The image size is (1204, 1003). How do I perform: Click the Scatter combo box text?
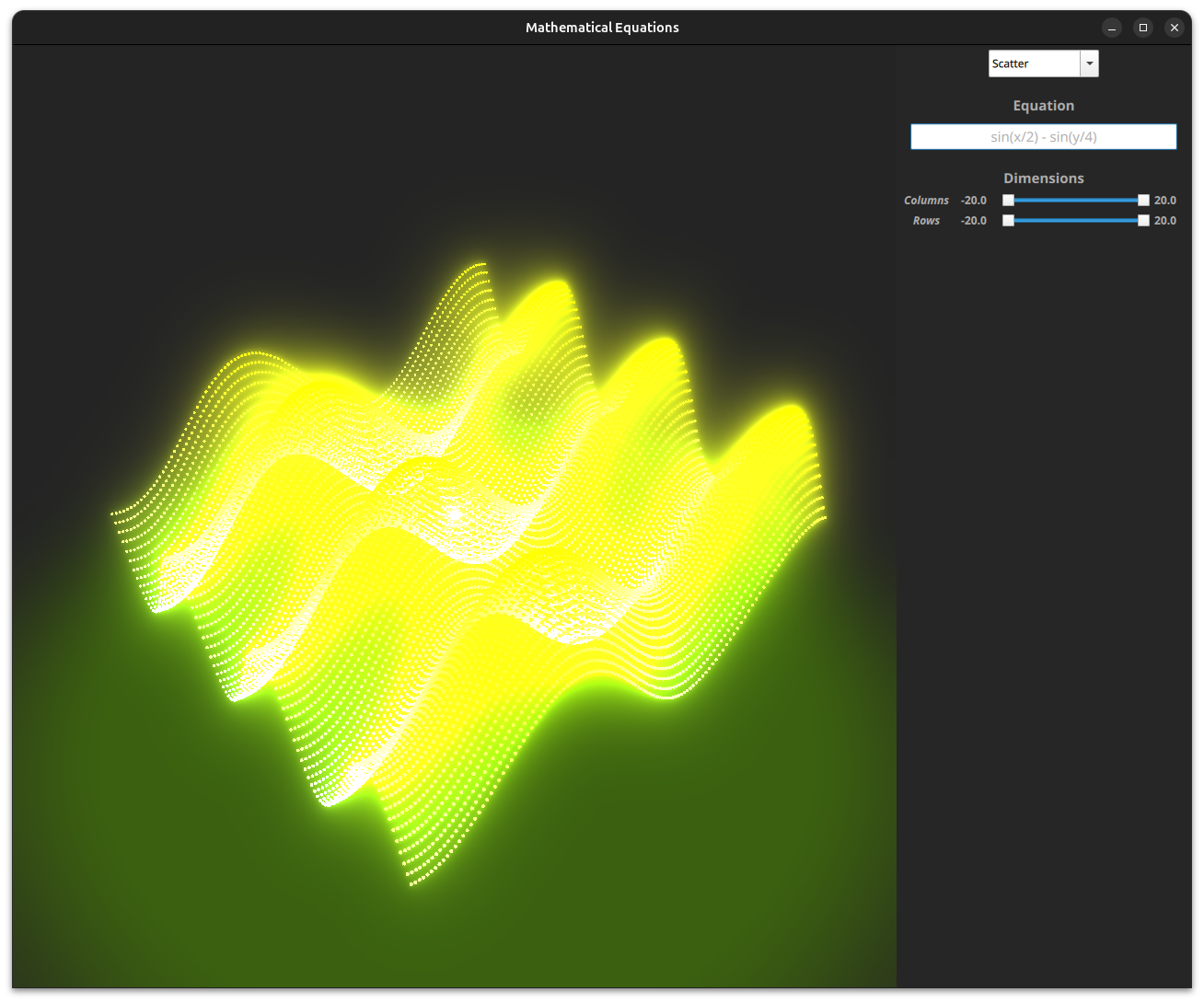click(x=1033, y=63)
